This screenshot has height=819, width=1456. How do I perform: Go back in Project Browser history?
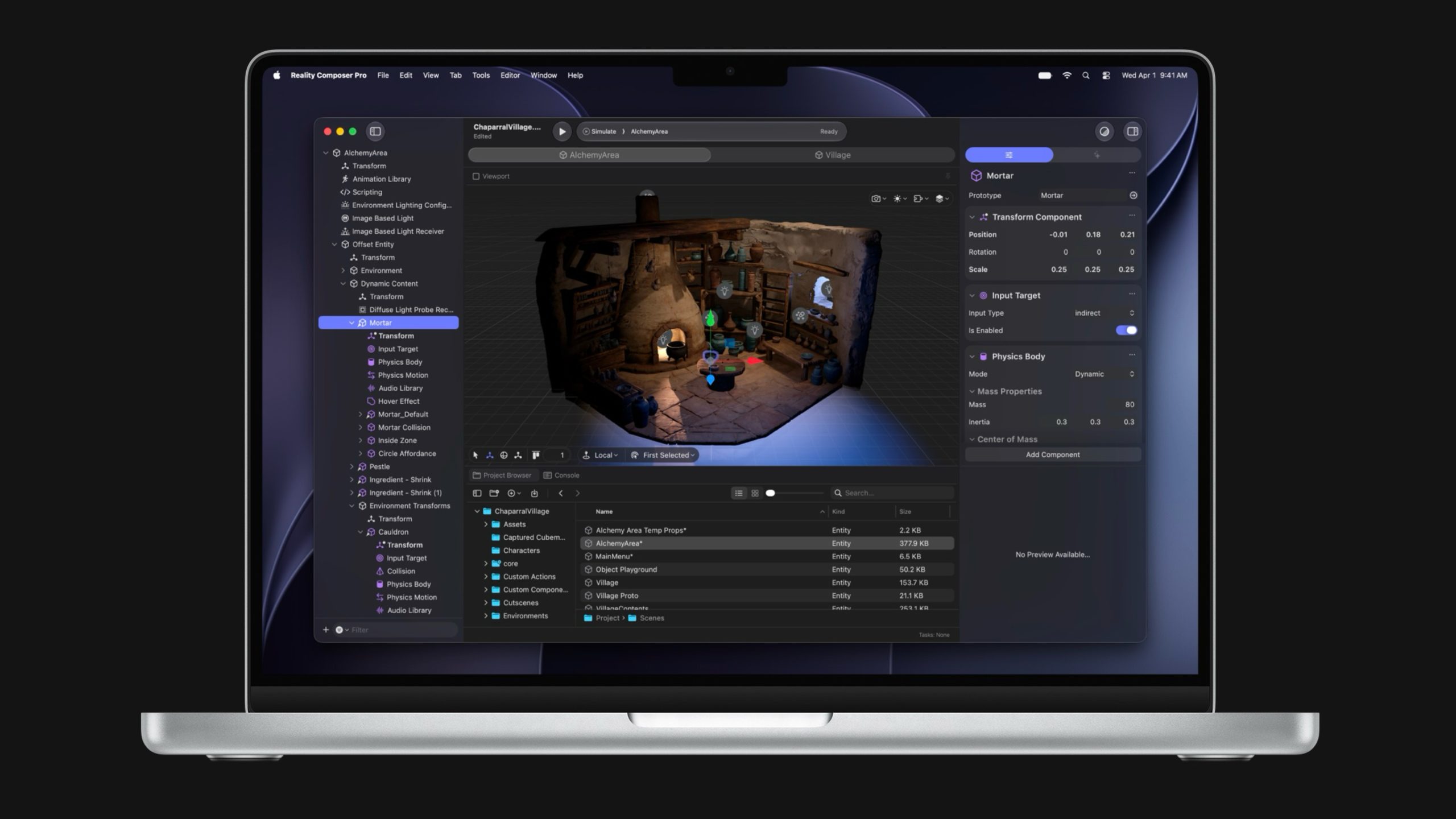pos(561,493)
